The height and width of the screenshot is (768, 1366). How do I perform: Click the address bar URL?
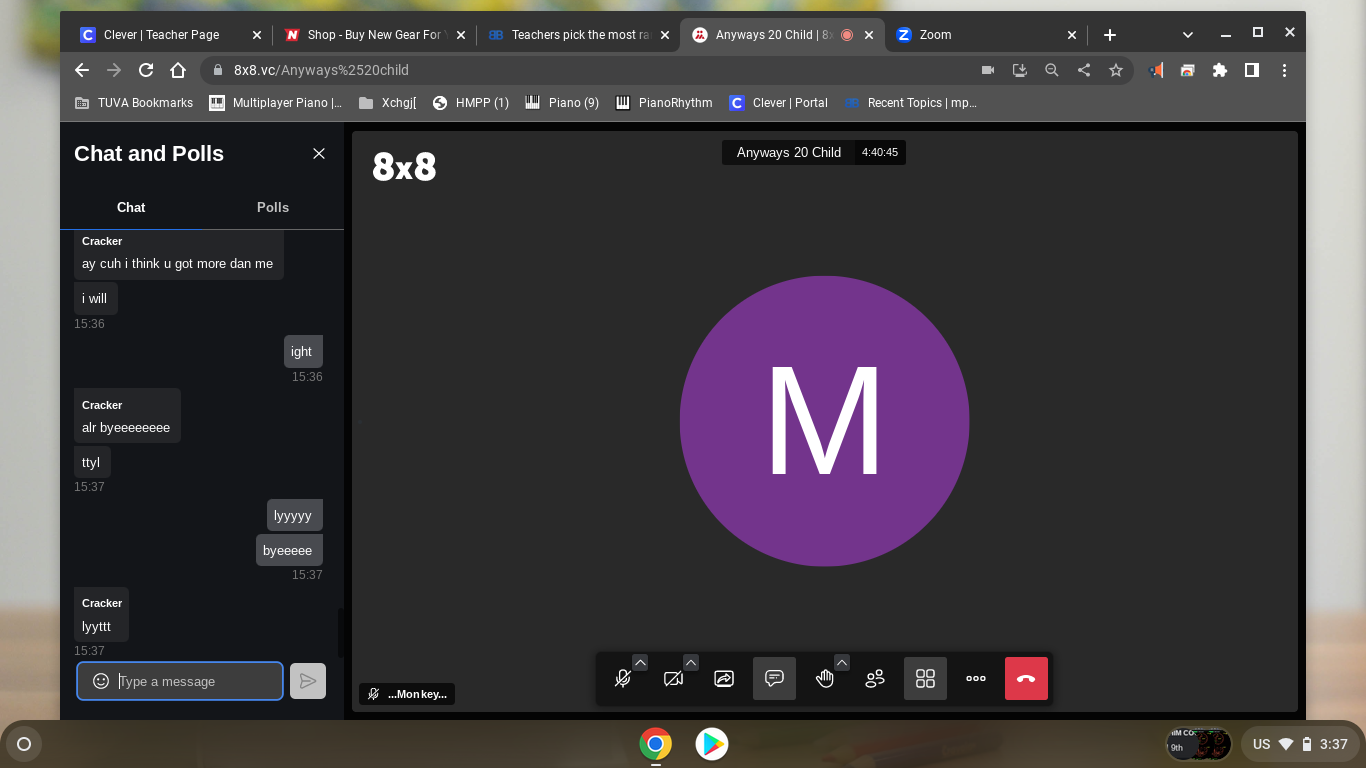[x=321, y=70]
